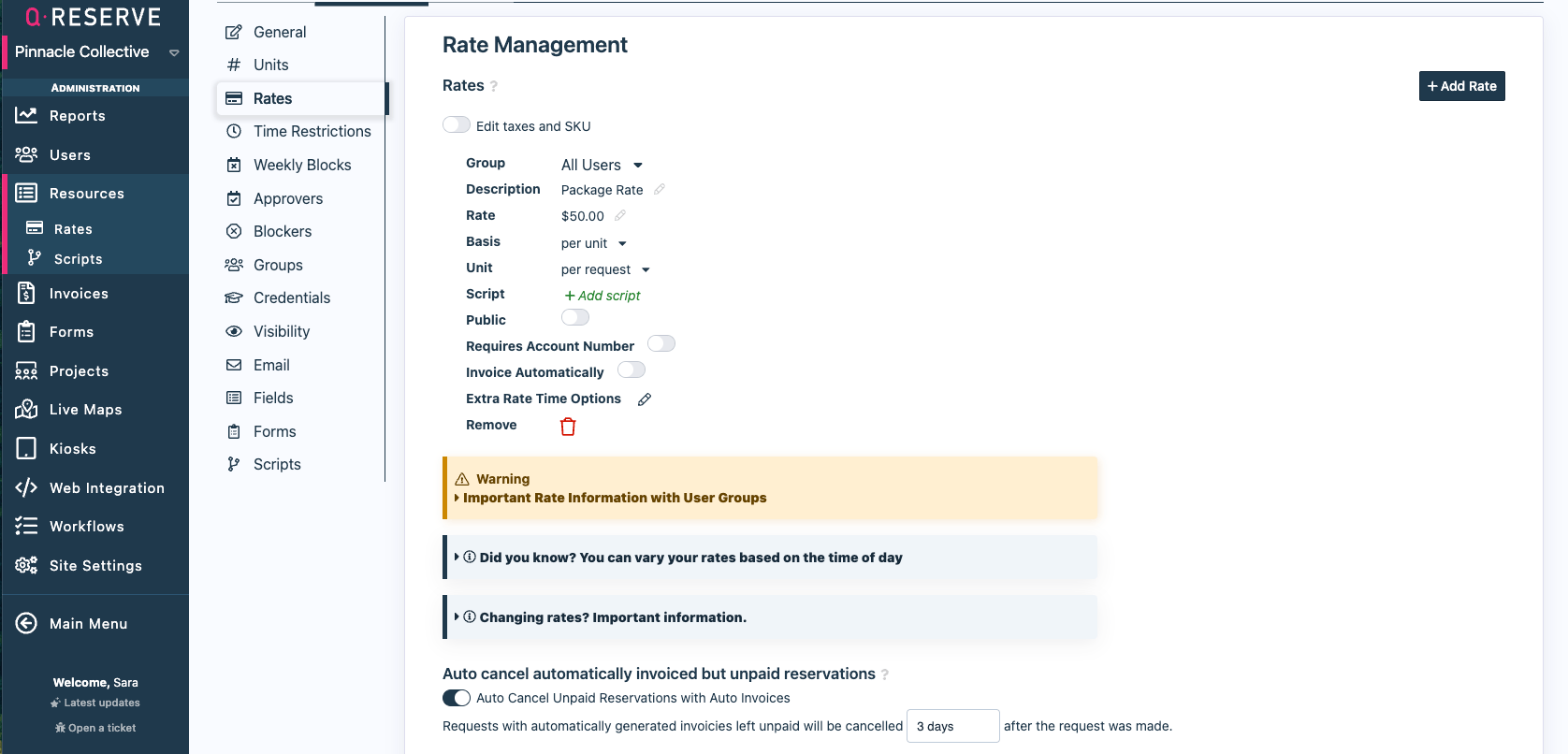Open Live Maps from the sidebar
This screenshot has height=754, width=1568.
pyautogui.click(x=85, y=410)
